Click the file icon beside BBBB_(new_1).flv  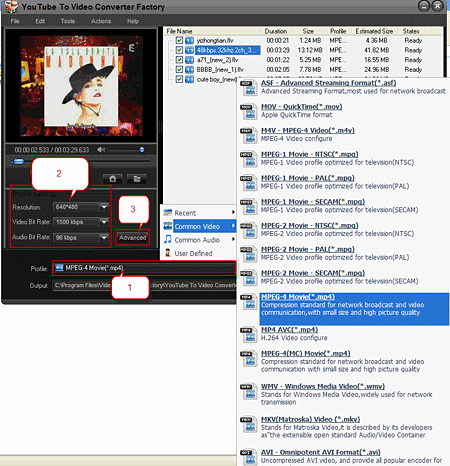point(189,70)
